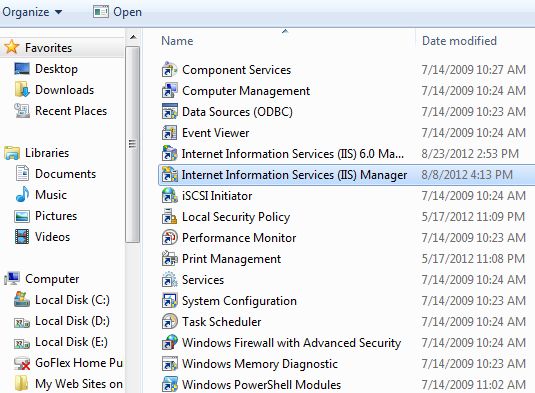Click System Configuration shortcut icon

[x=170, y=301]
